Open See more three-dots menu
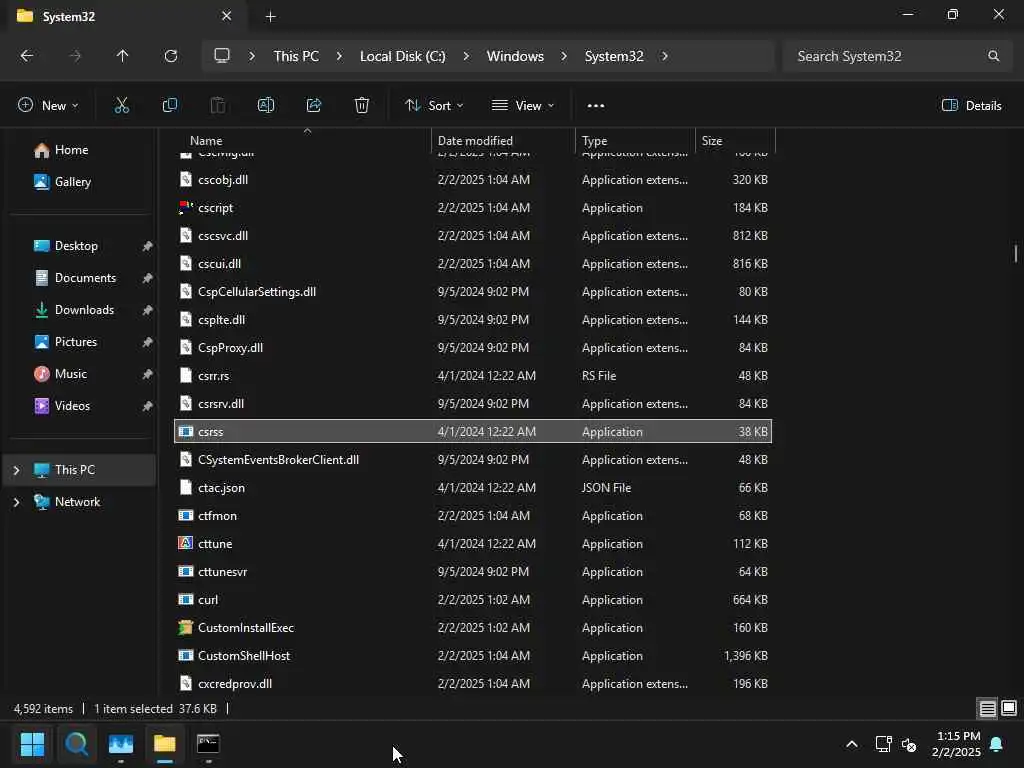Image resolution: width=1024 pixels, height=768 pixels. [x=596, y=105]
